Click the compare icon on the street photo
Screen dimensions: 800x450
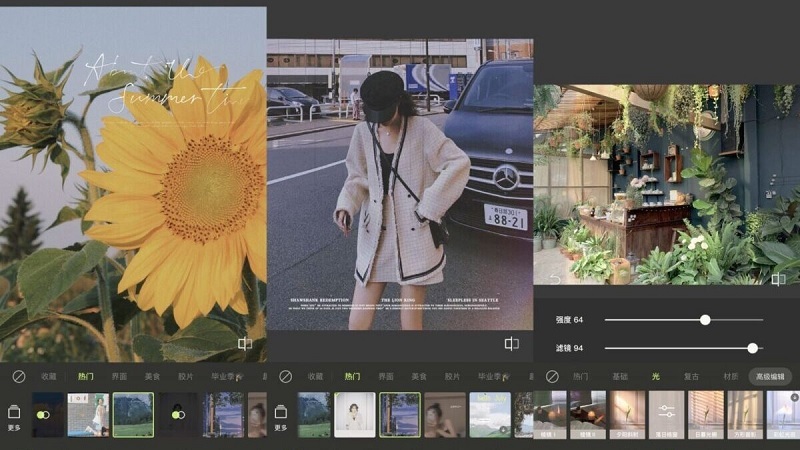coord(512,344)
